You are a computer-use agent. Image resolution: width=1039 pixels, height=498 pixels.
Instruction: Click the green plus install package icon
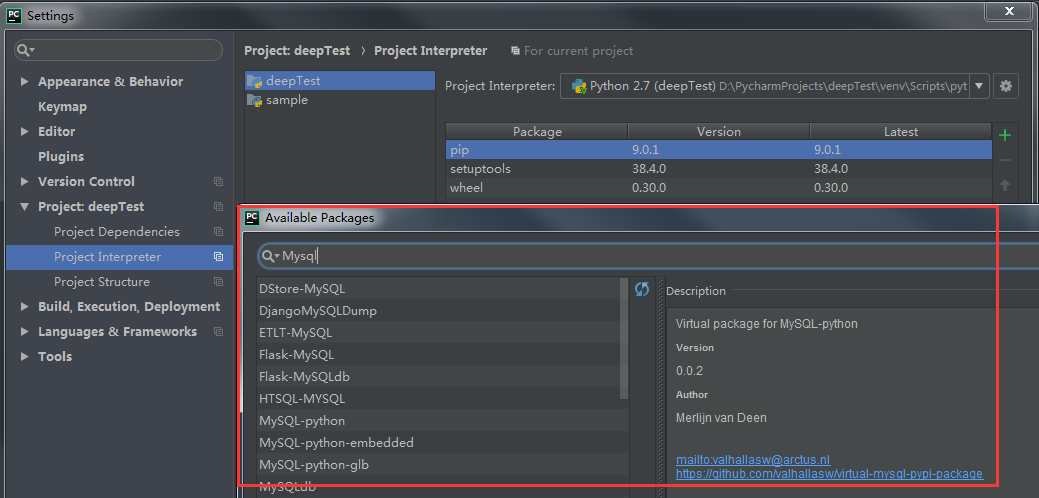[1005, 136]
